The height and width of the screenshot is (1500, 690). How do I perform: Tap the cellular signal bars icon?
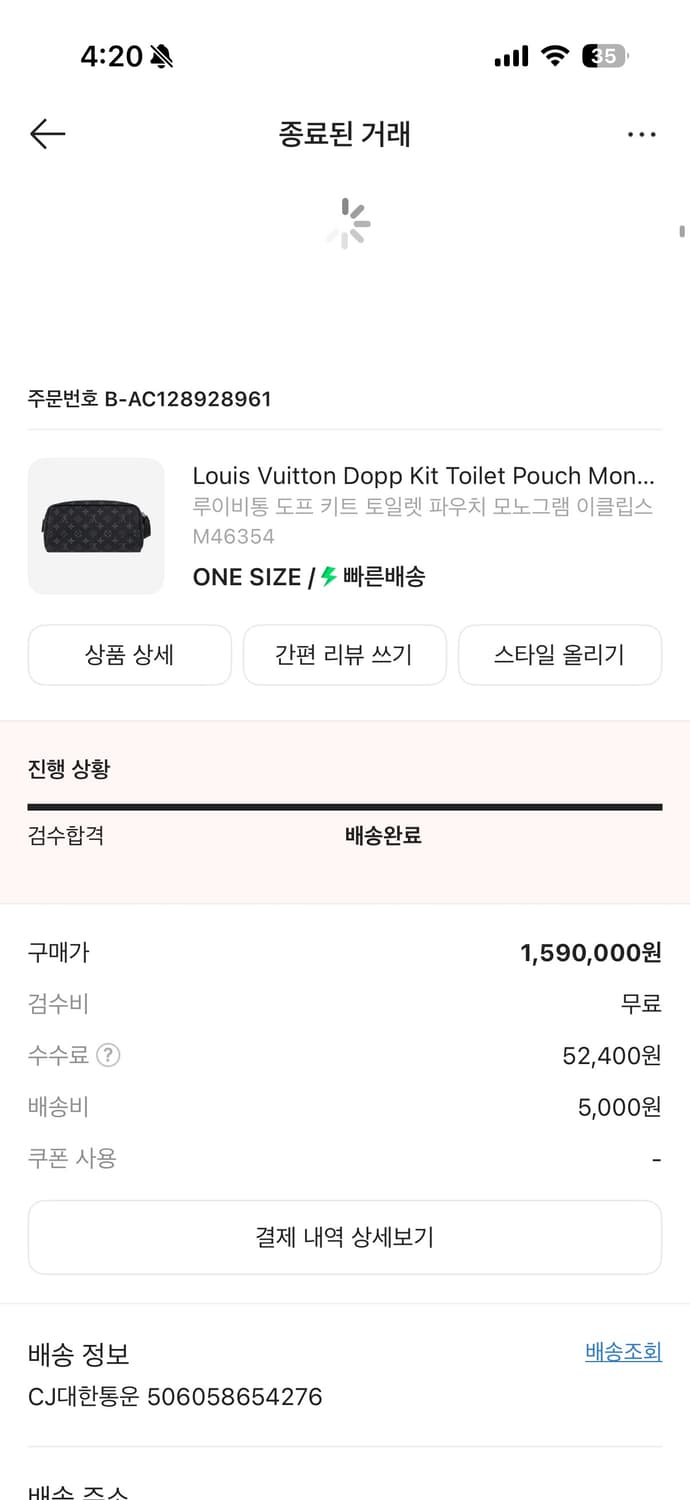click(510, 57)
